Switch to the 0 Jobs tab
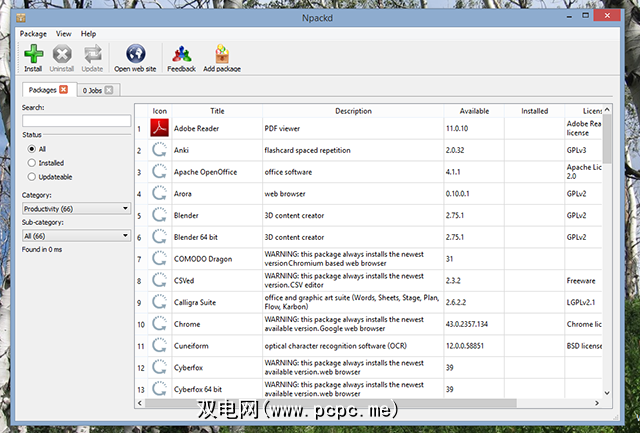640x433 pixels. (92, 91)
